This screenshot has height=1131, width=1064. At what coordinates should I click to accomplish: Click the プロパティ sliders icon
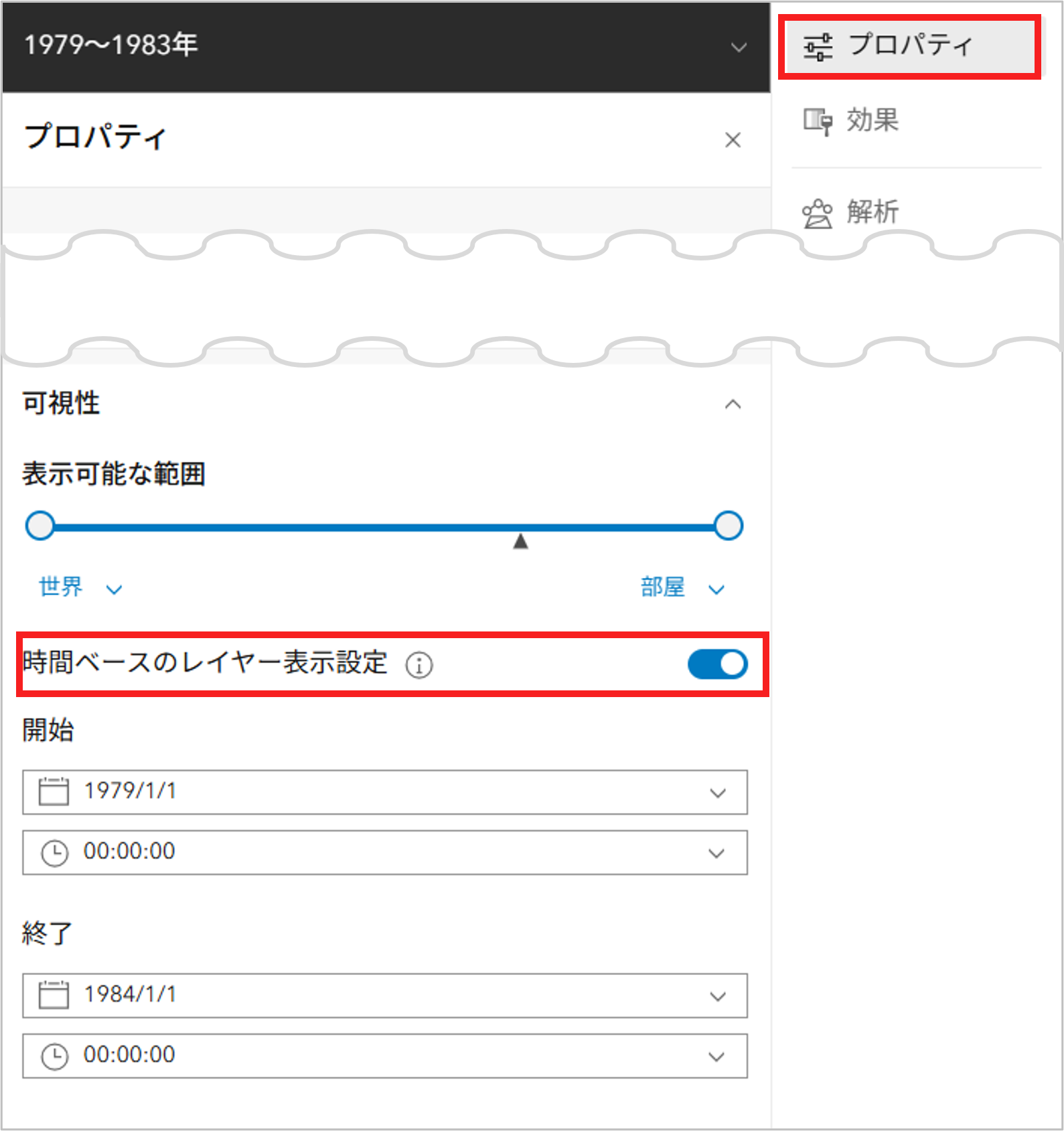818,47
